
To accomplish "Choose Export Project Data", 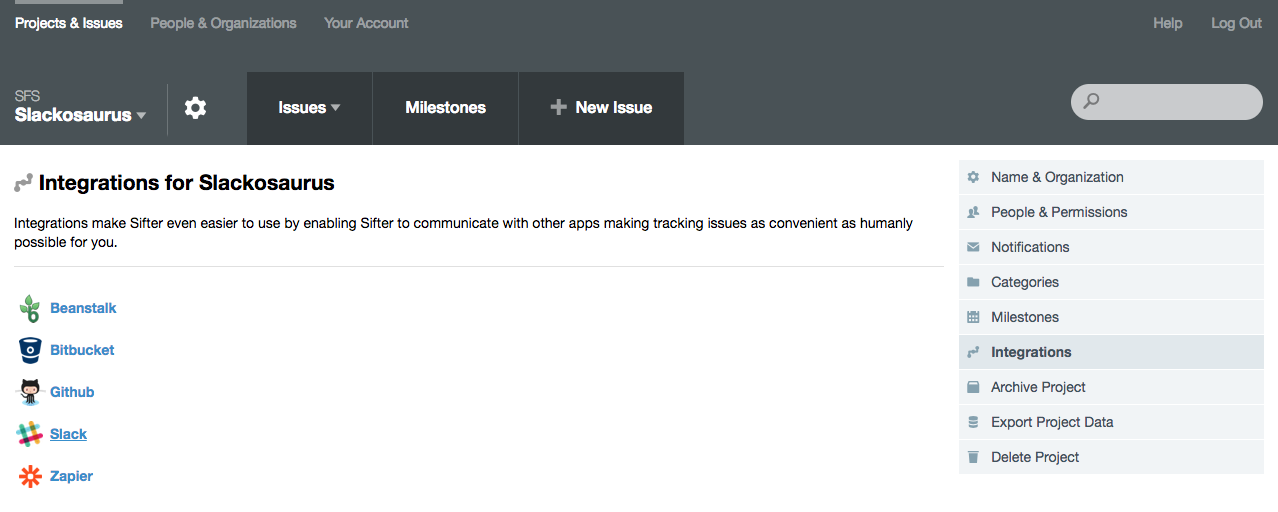I will (x=1111, y=422).
